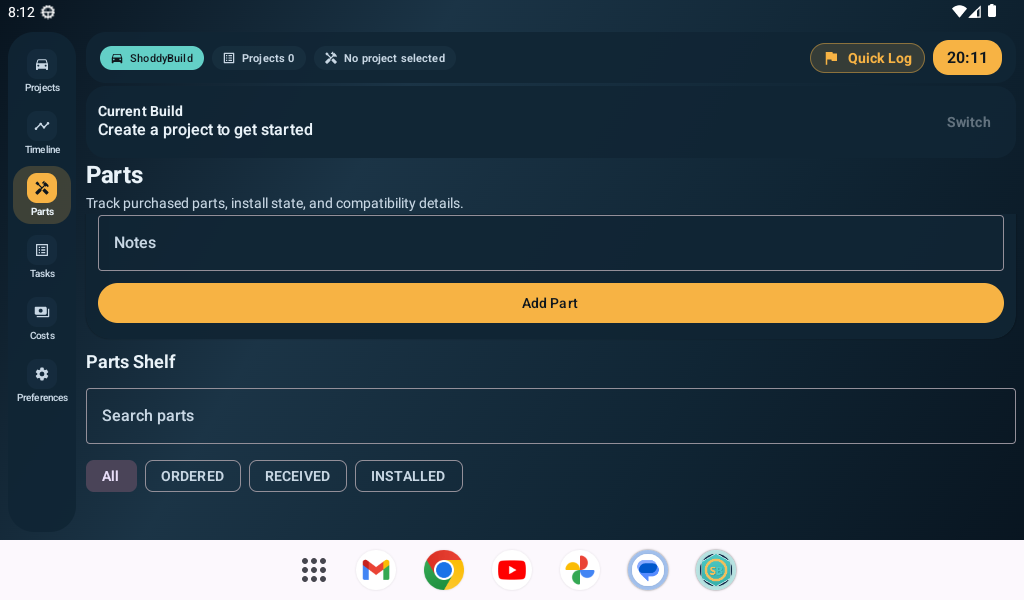The image size is (1024, 600).
Task: Open the app drawer grid icon
Action: coord(314,570)
